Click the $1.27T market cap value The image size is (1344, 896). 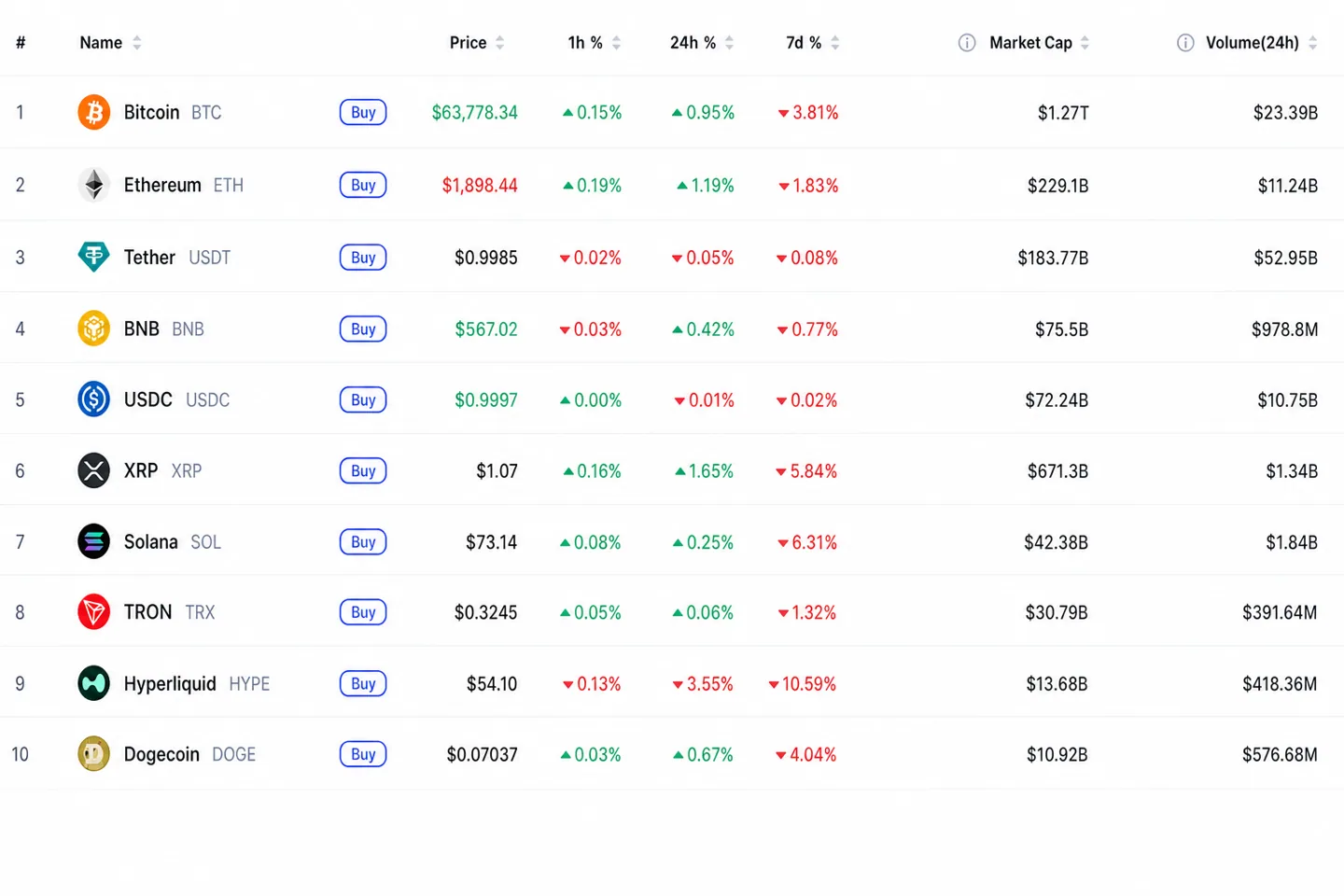1063,112
